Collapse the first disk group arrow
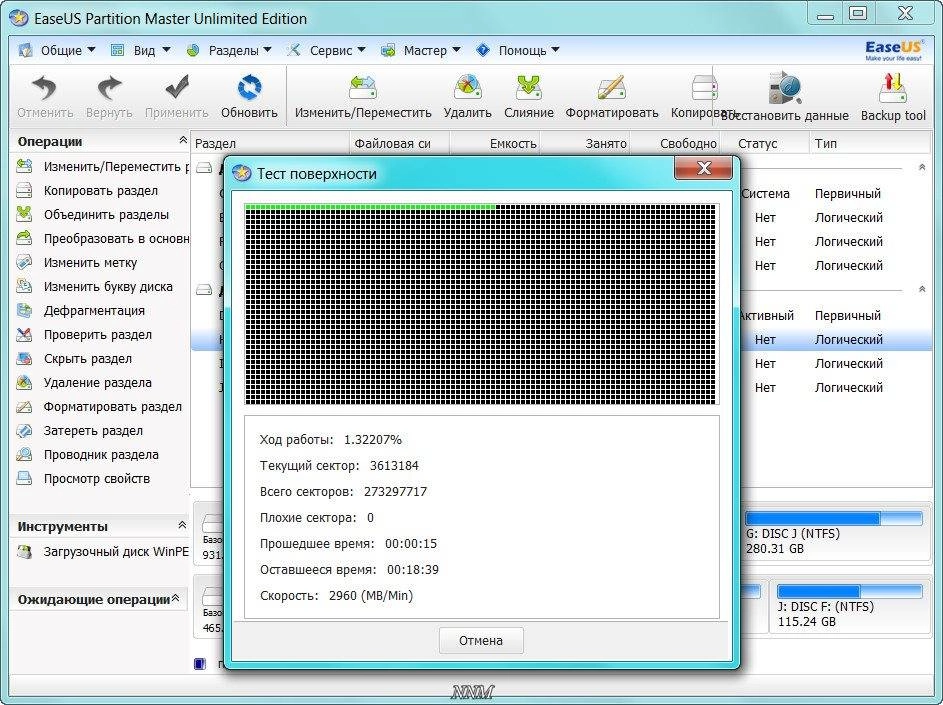Screen dimensions: 943x705 tap(922, 168)
